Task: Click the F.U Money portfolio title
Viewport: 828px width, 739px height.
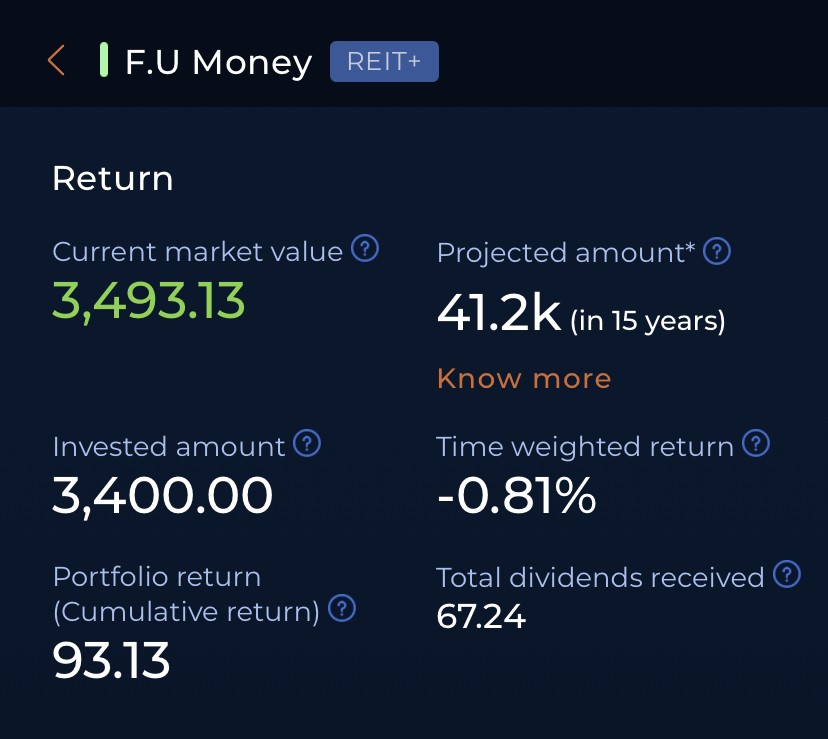Action: (218, 62)
